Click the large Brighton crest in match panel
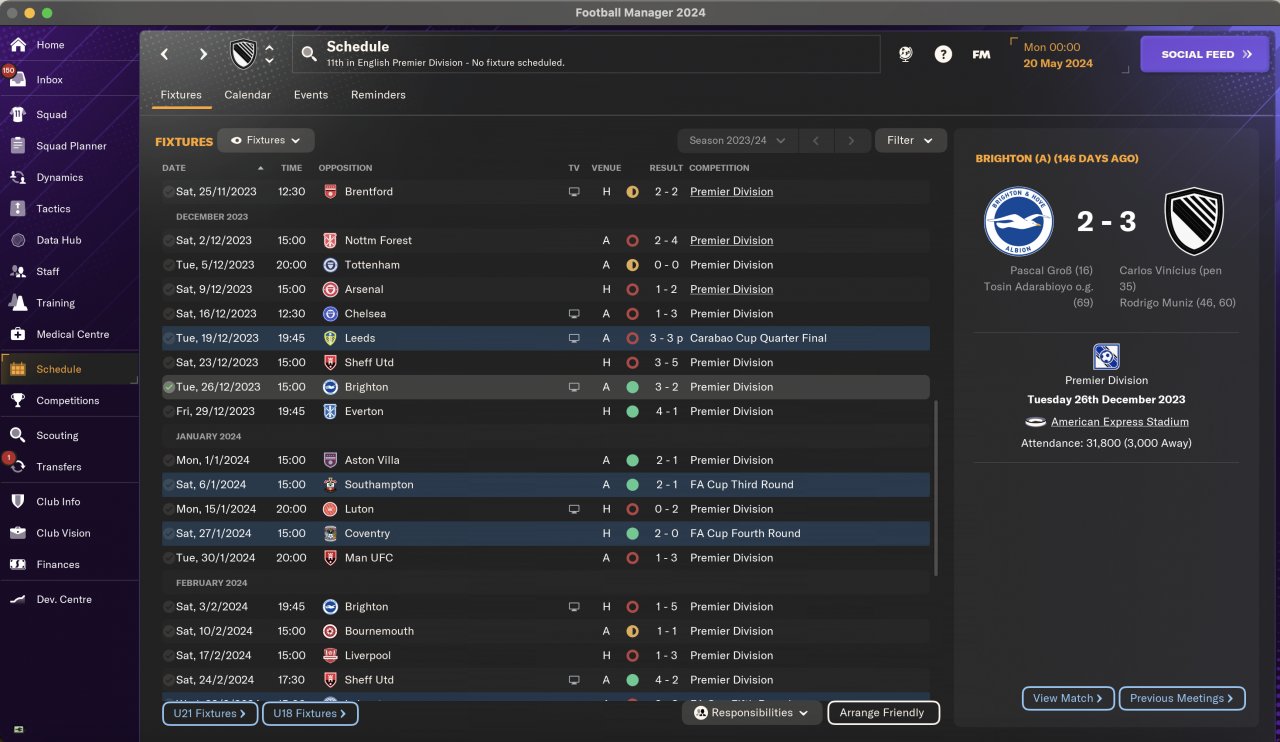This screenshot has height=742, width=1280. coord(1018,221)
